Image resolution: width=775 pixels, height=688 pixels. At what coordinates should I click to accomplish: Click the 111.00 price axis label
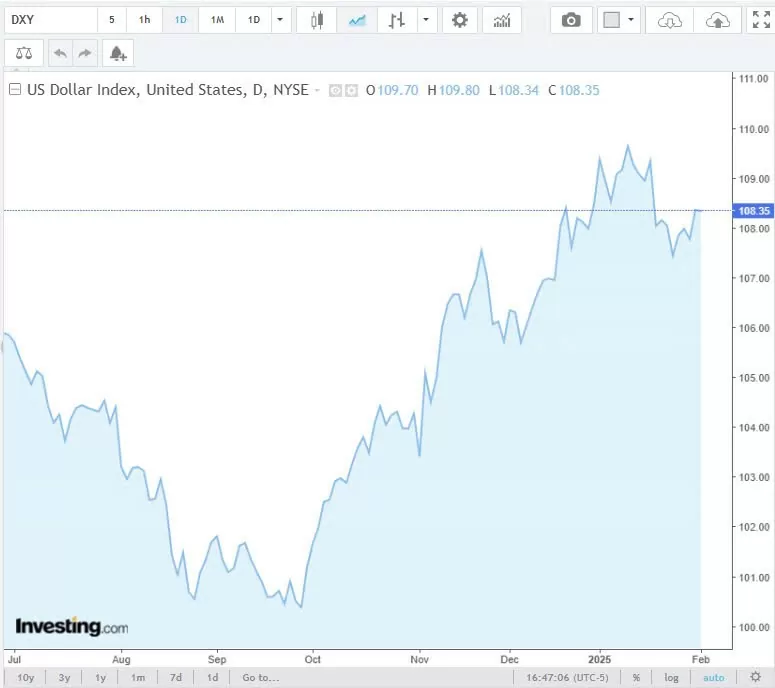754,79
